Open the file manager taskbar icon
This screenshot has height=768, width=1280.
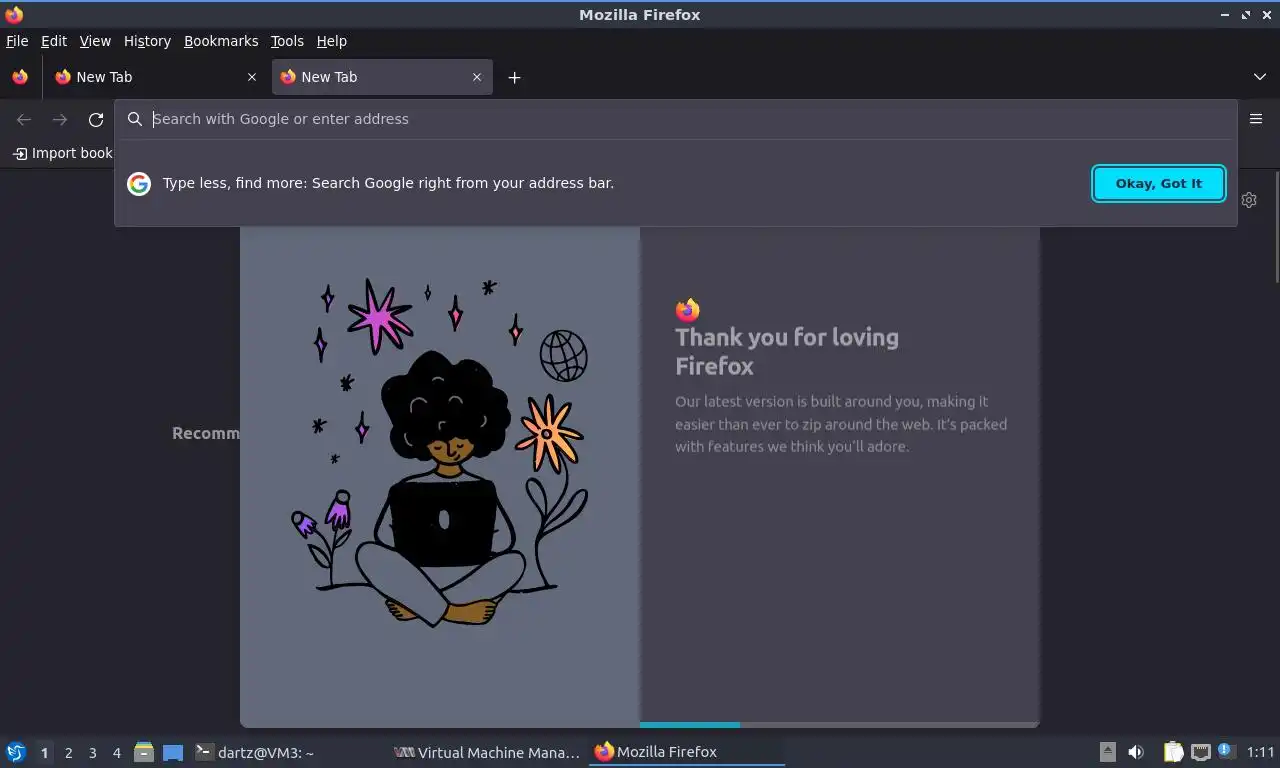pyautogui.click(x=144, y=752)
